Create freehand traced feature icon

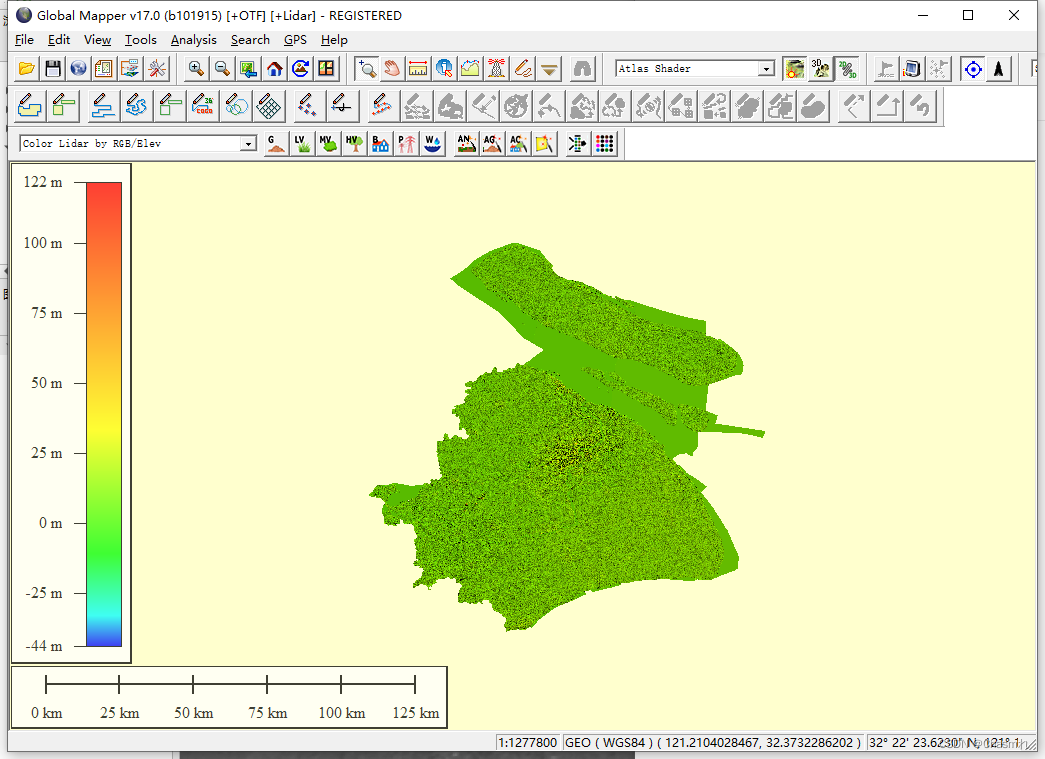coord(136,106)
